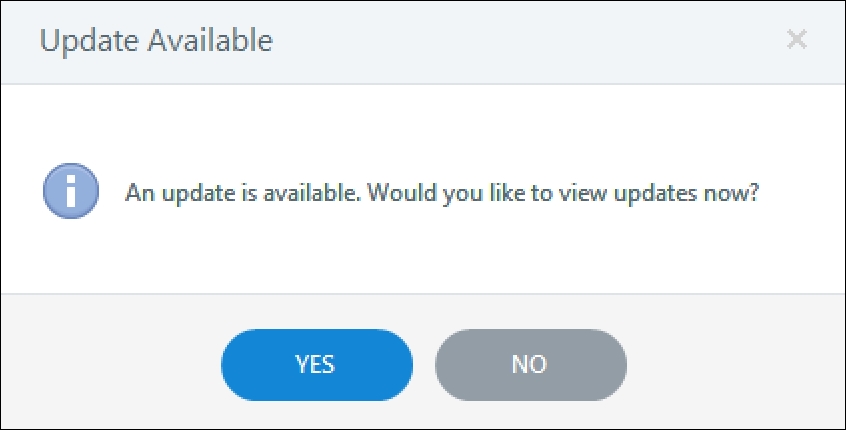The width and height of the screenshot is (846, 430).
Task: Dismiss the update prompt using the gray NO button
Action: 531,365
